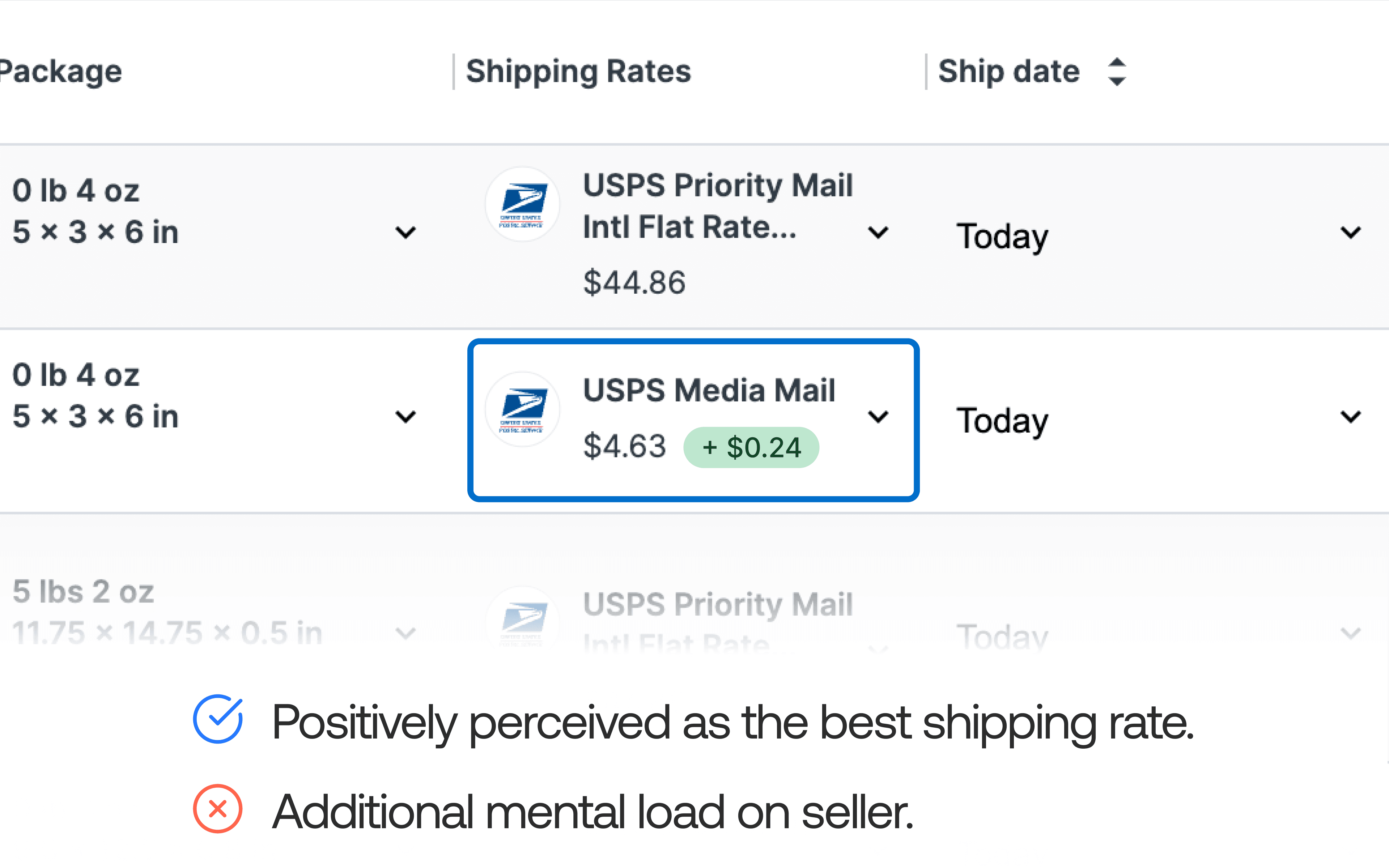The height and width of the screenshot is (868, 1389).
Task: Sort by Ship date arrows
Action: (1116, 72)
